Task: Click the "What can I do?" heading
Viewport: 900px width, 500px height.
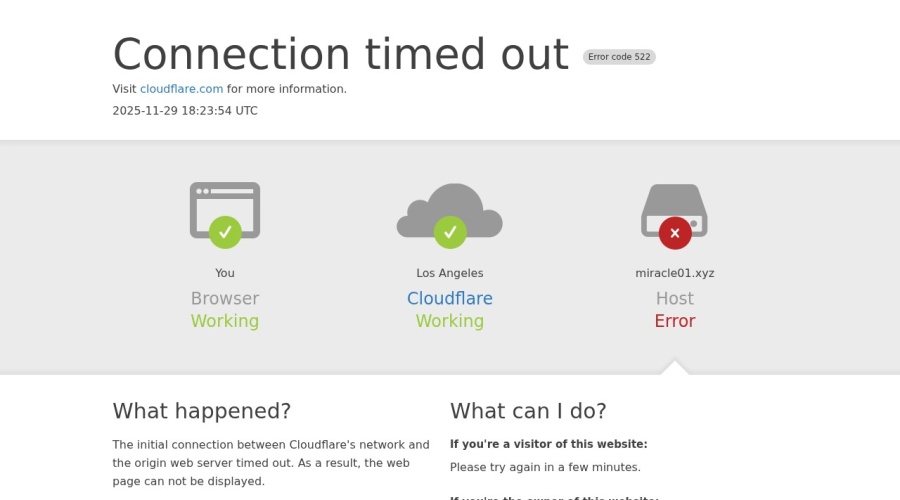Action: (528, 411)
